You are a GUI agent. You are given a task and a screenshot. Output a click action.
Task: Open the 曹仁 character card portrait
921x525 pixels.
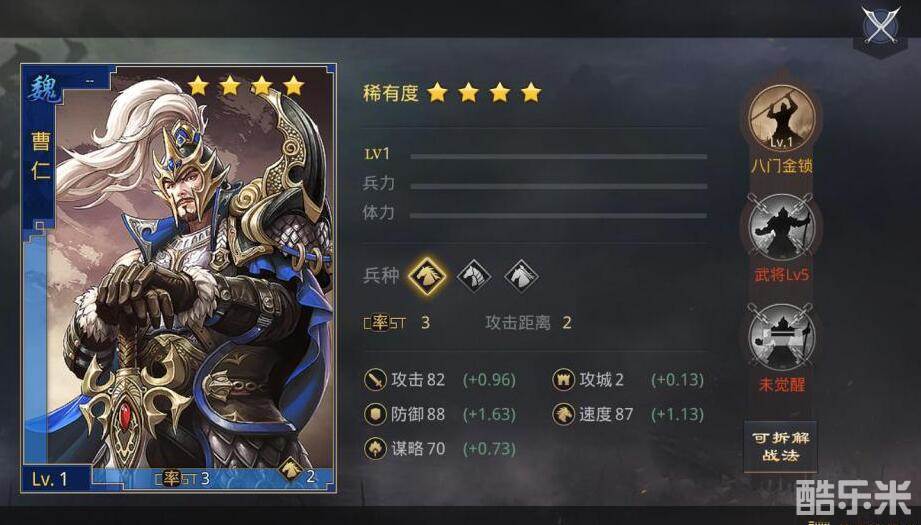coord(179,278)
